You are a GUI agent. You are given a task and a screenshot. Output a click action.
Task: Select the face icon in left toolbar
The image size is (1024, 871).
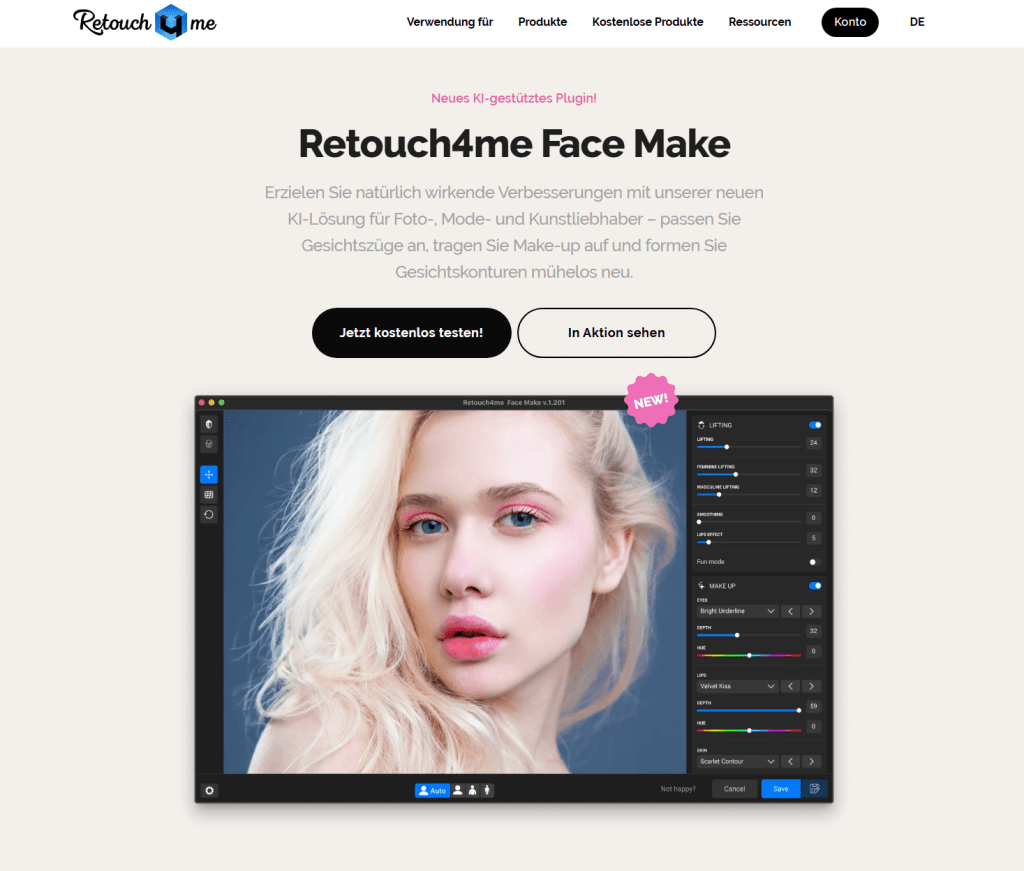pos(209,443)
